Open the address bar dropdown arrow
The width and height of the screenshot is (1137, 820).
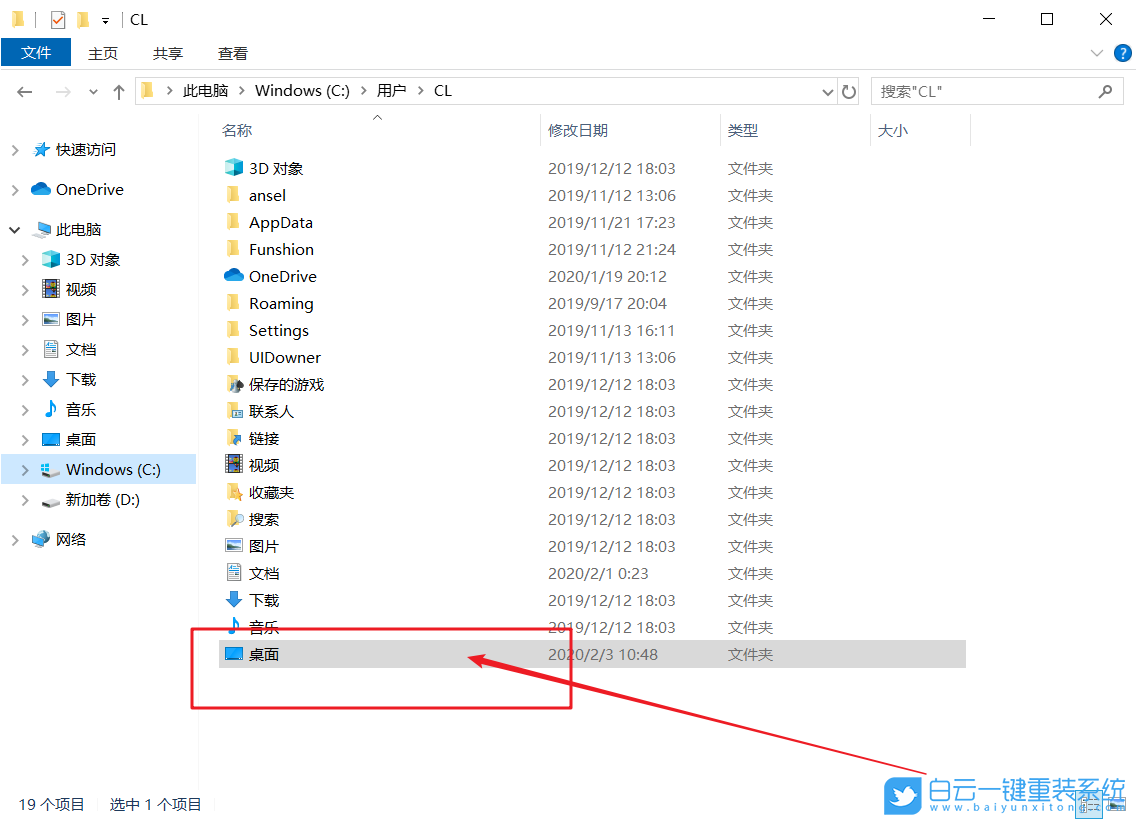click(827, 91)
